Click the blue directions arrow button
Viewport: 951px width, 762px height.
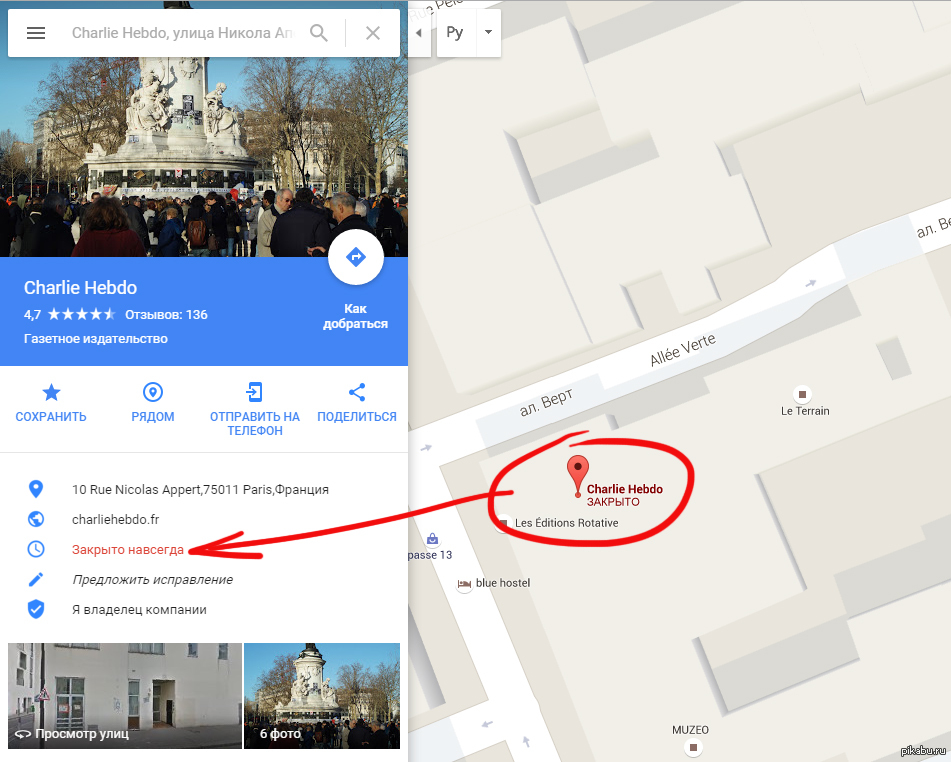355,258
